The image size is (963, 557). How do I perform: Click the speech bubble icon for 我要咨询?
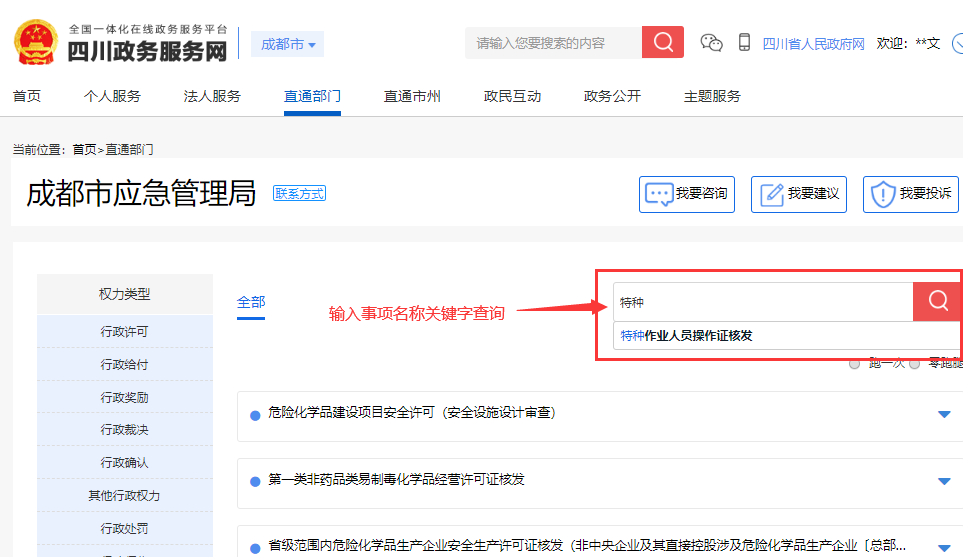[x=658, y=194]
